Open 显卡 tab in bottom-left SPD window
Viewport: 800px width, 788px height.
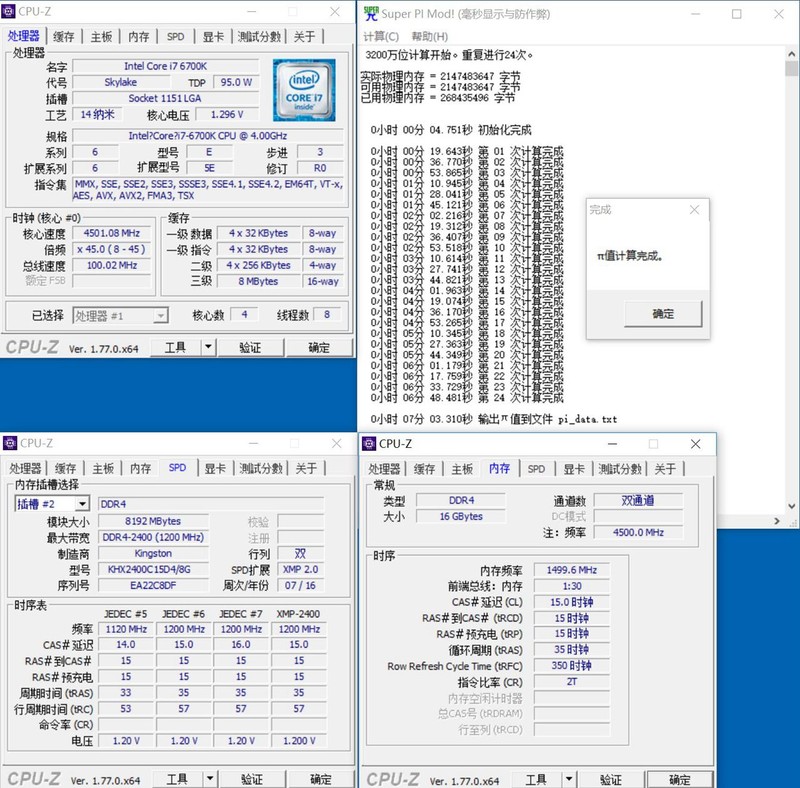point(215,469)
